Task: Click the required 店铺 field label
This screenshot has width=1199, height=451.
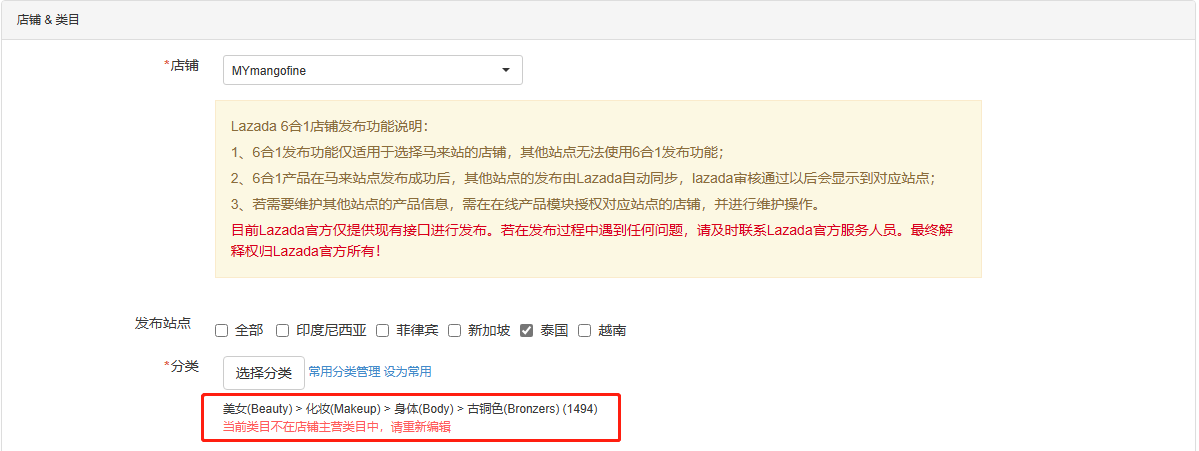Action: coord(181,66)
